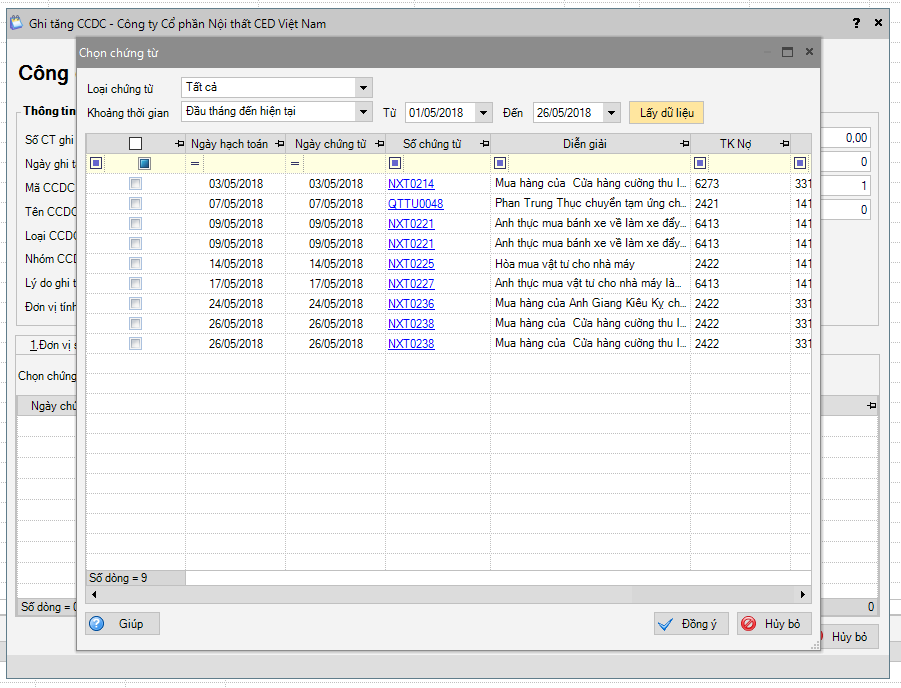
Task: Expand the Loại chứng từ dropdown
Action: click(363, 88)
